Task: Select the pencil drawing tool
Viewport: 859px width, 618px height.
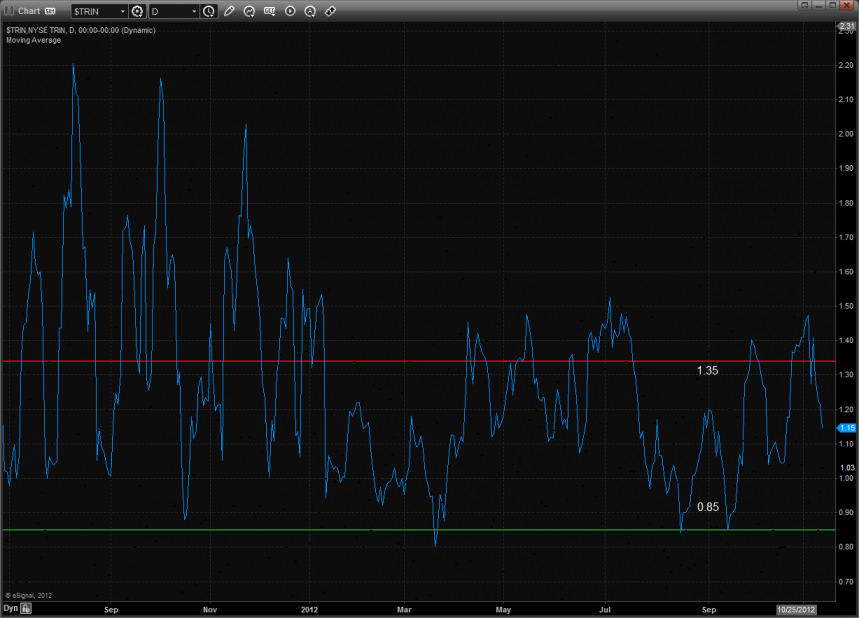Action: point(229,11)
